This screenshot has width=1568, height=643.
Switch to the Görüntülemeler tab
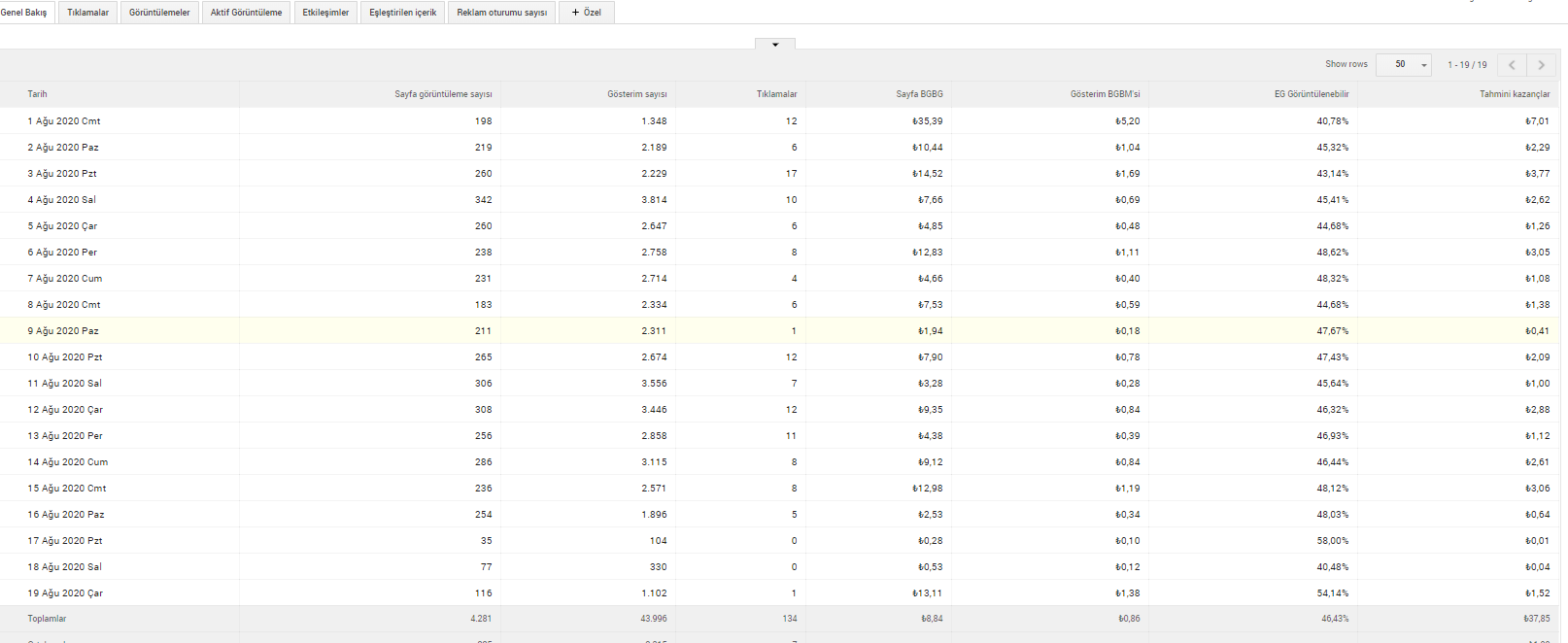[x=159, y=13]
